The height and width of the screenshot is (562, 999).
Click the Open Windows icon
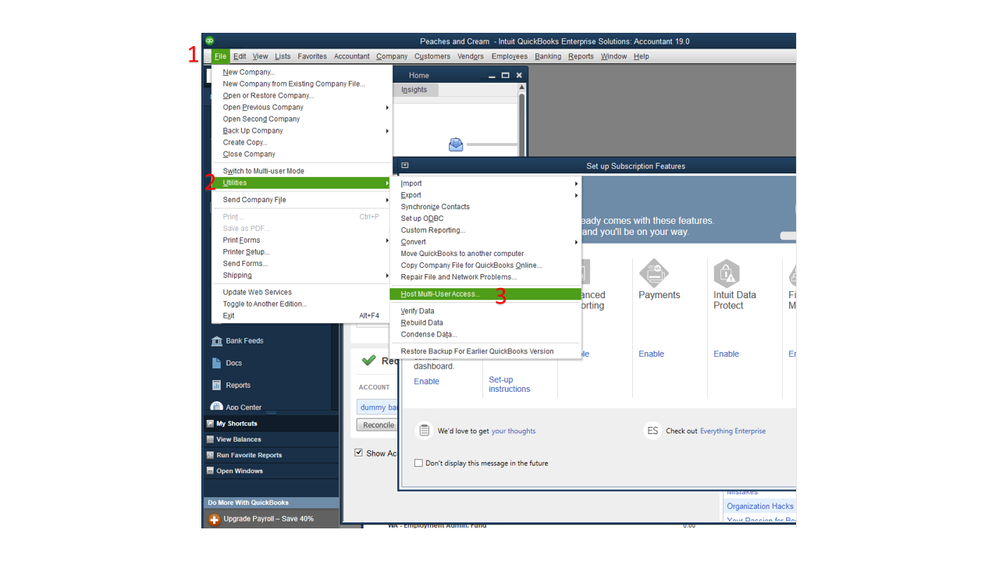coord(210,471)
